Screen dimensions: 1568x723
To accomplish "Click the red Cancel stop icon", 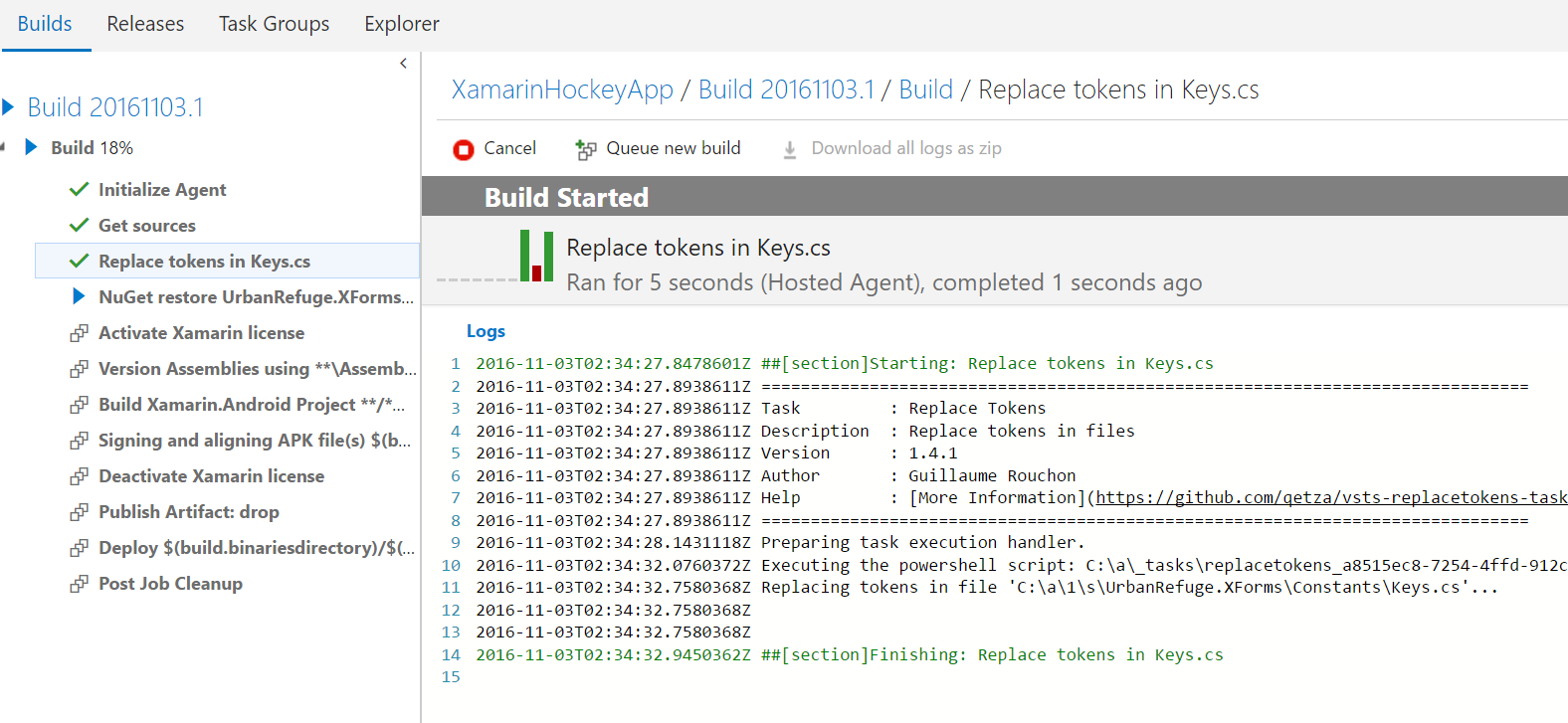I will coord(464,149).
